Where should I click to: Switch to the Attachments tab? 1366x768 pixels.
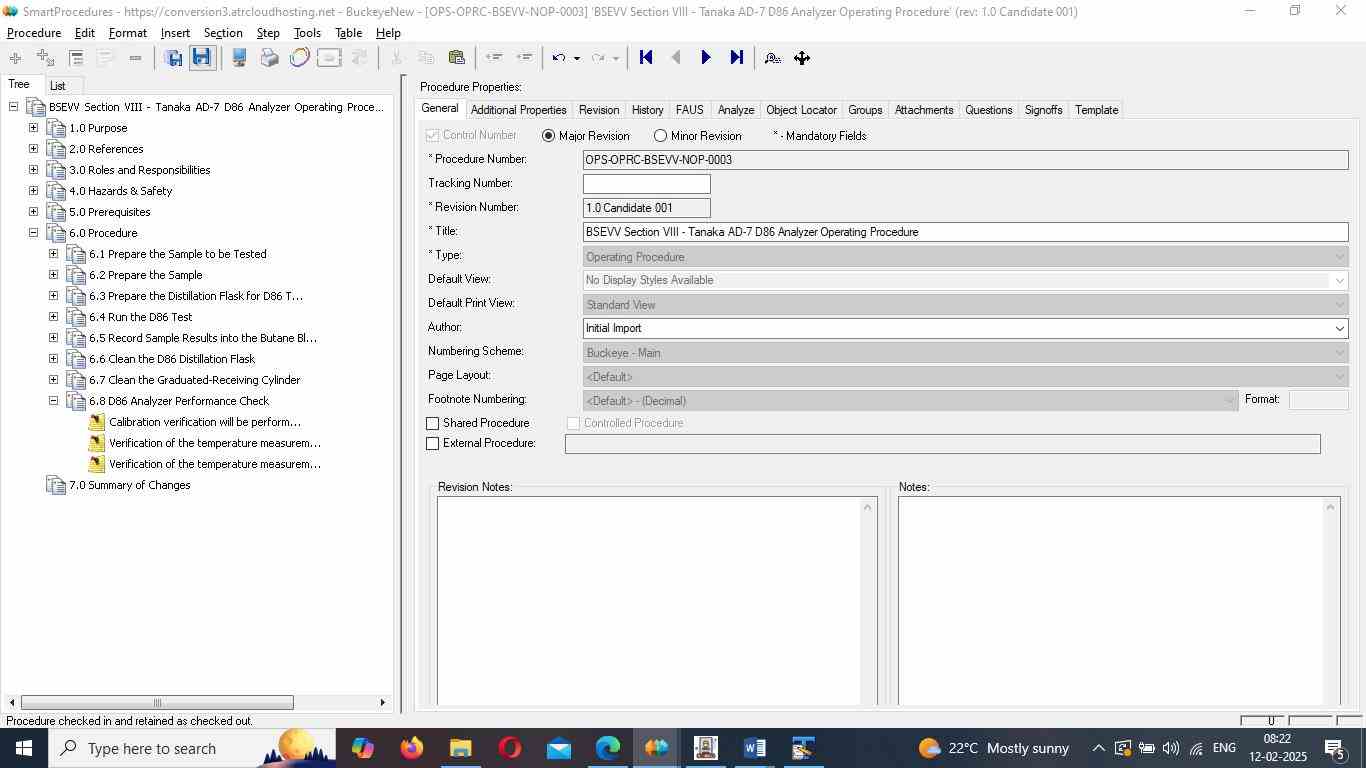click(x=924, y=110)
